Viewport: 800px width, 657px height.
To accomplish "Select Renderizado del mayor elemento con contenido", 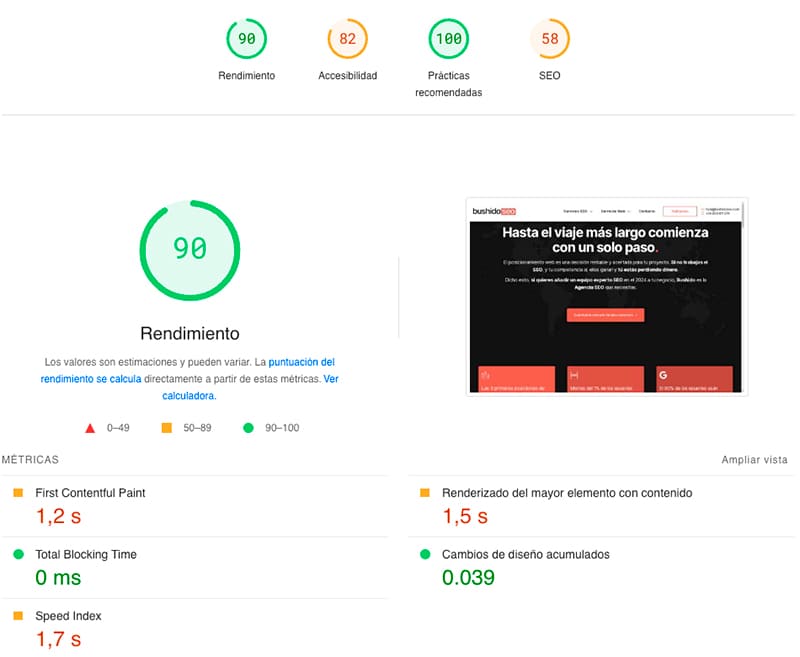I will coord(566,493).
